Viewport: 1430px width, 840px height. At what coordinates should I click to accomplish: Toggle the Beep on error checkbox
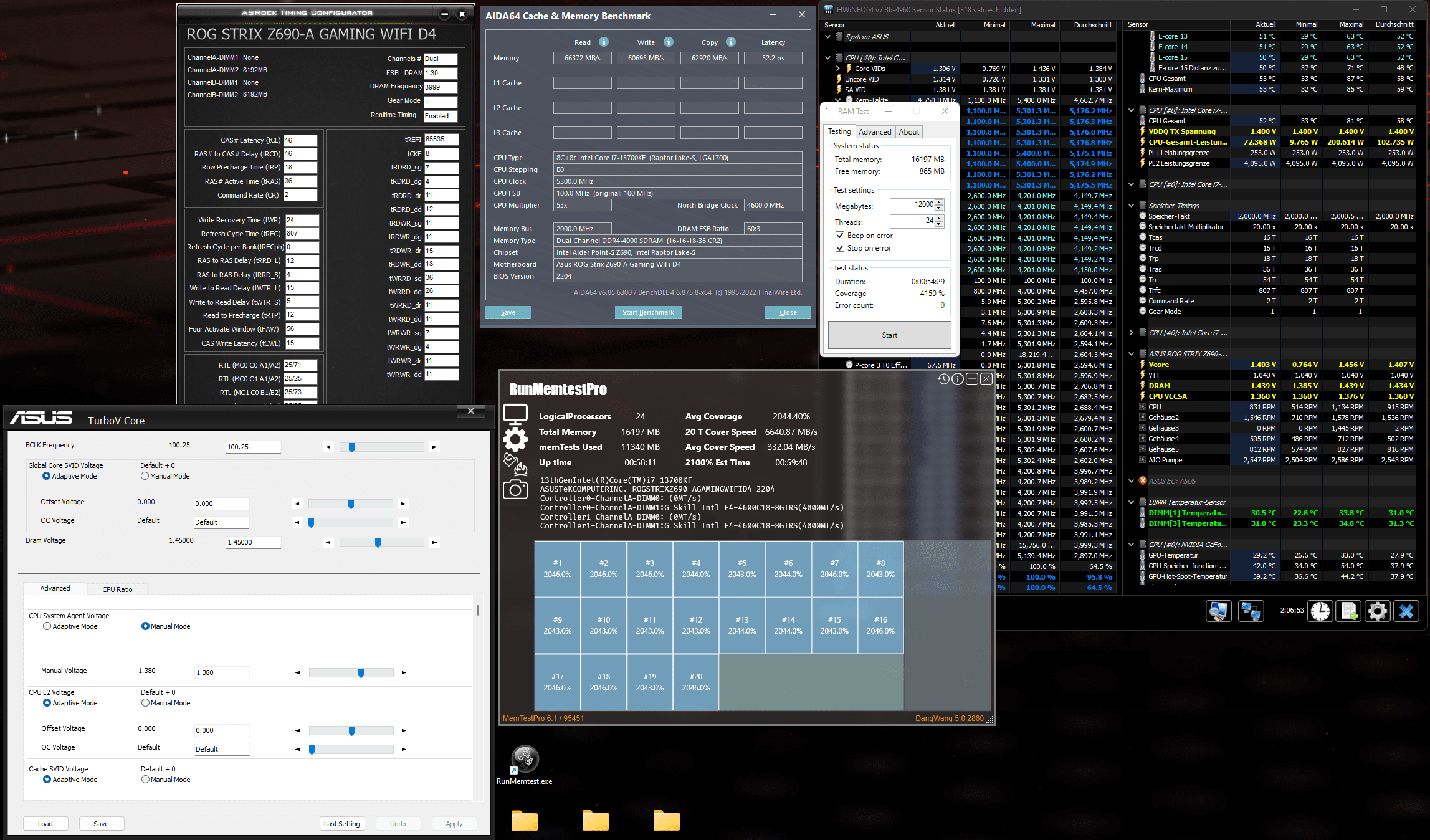[840, 236]
